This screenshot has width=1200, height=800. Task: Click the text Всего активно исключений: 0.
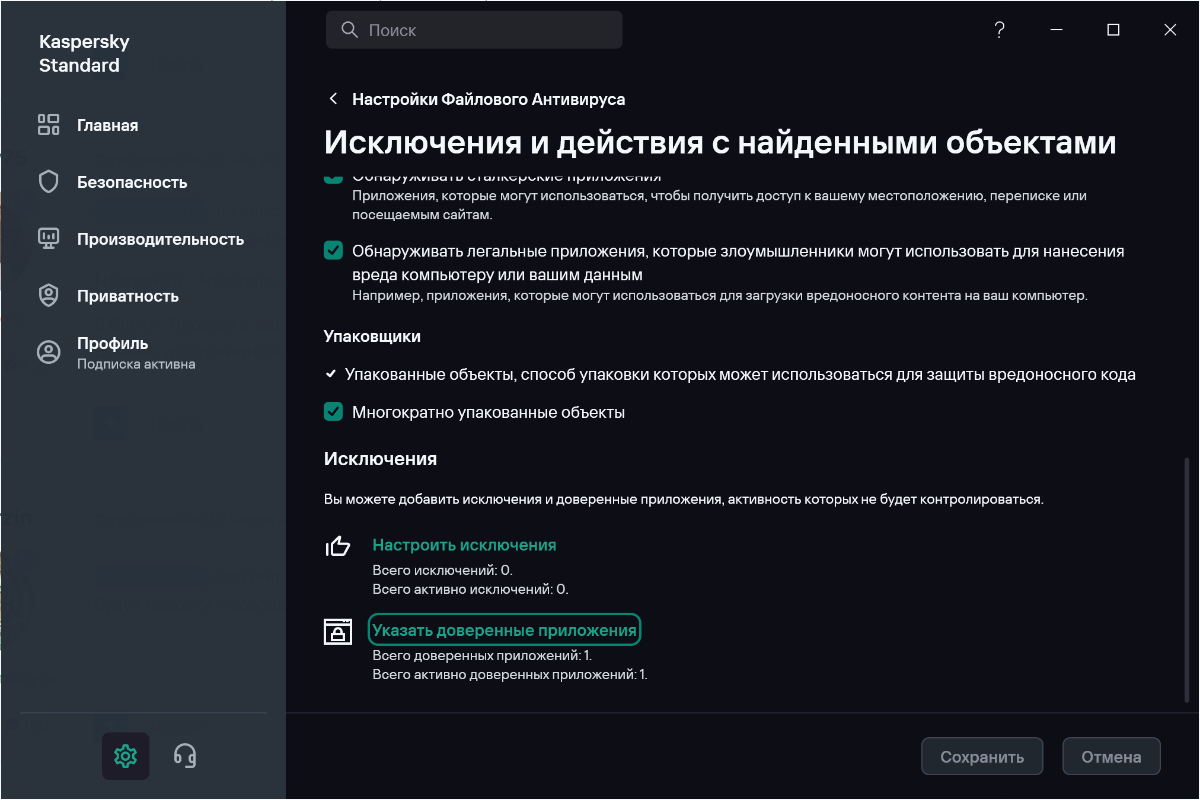tap(470, 590)
